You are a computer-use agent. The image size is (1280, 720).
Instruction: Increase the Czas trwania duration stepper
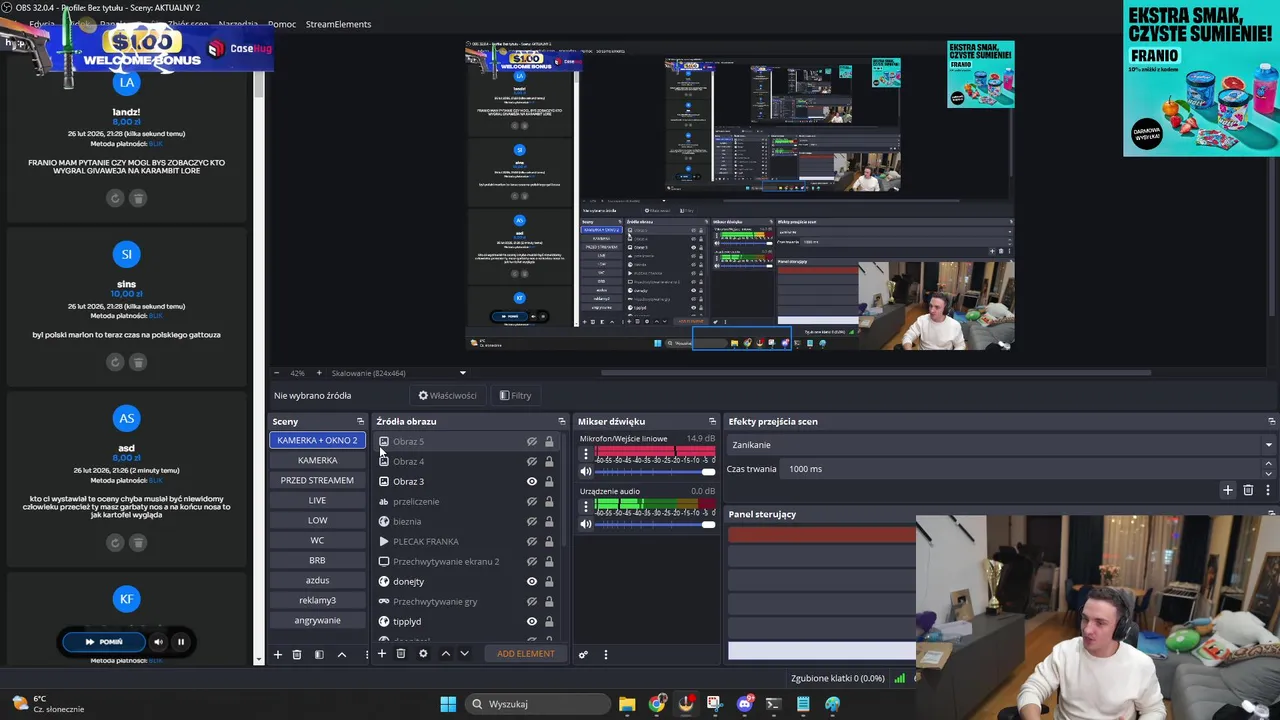tap(1269, 464)
